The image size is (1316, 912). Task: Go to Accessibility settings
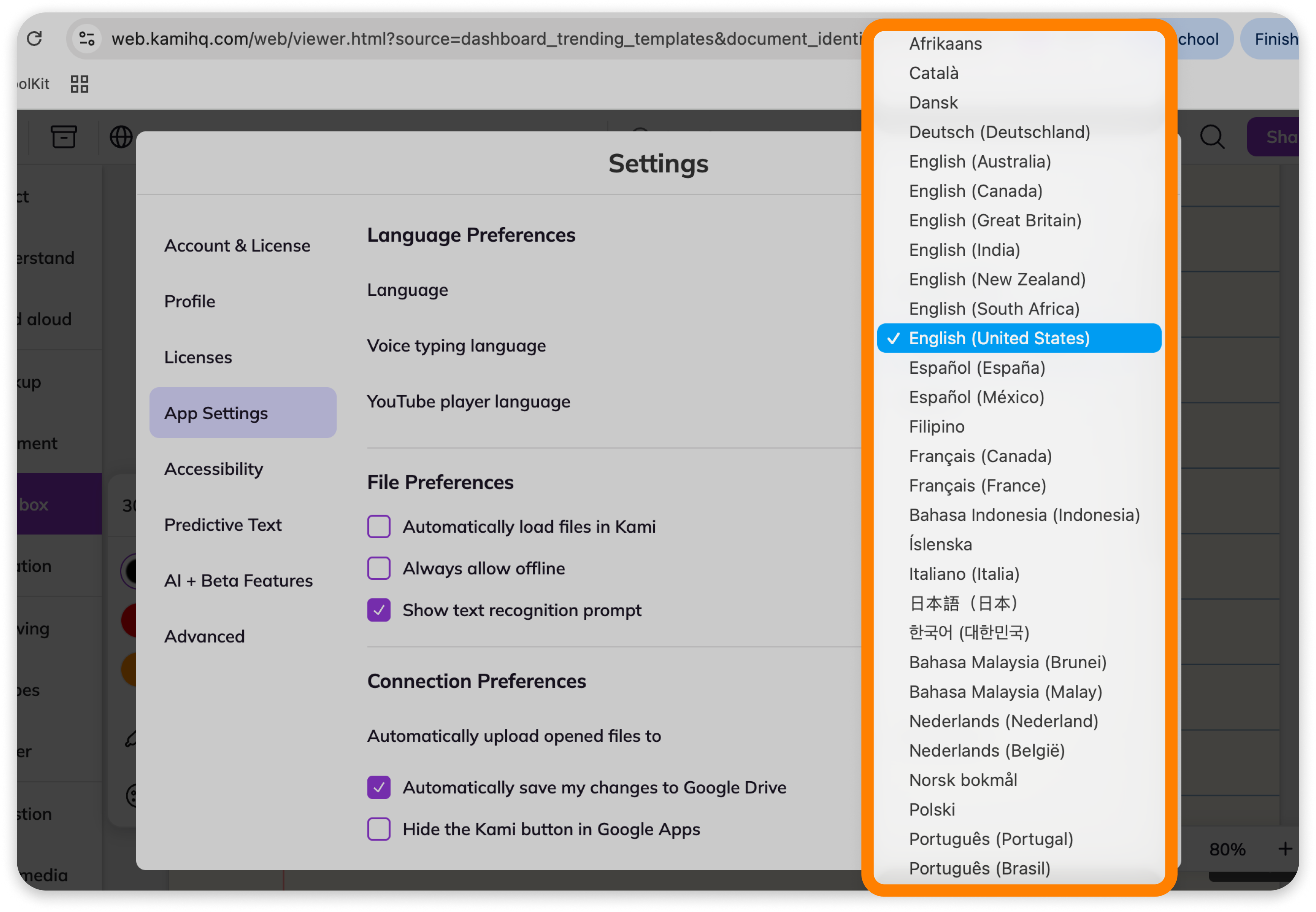(x=243, y=469)
